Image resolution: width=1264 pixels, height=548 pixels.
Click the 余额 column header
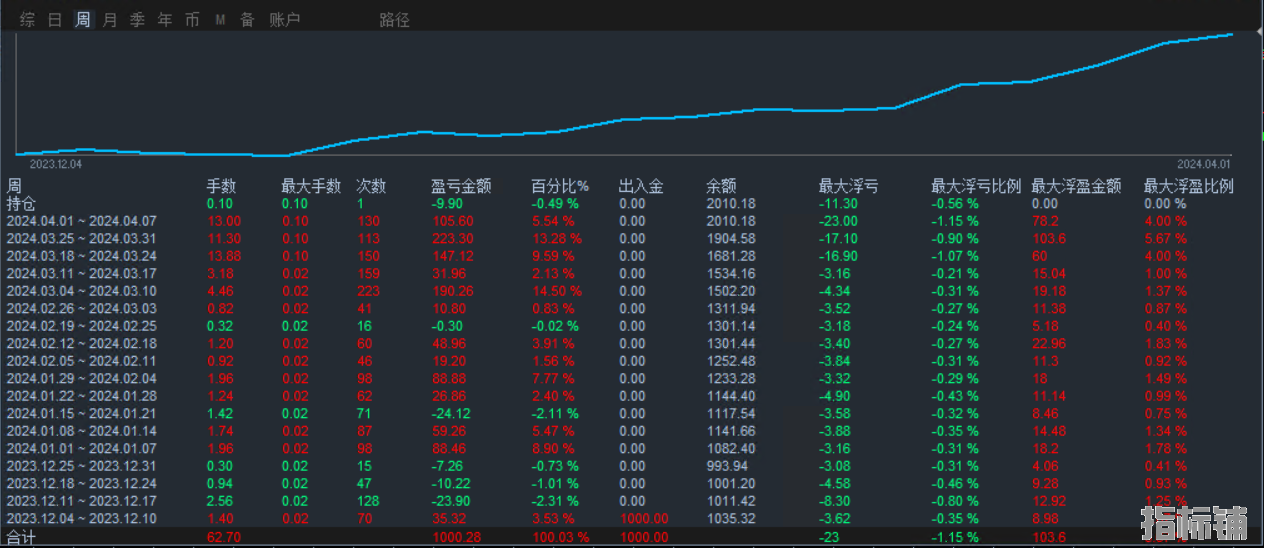(x=721, y=186)
